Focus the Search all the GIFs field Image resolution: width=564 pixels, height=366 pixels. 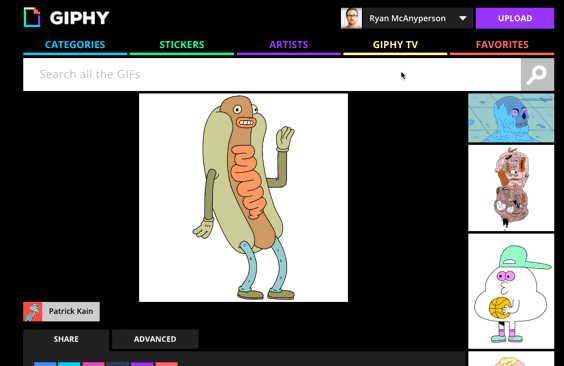[272, 74]
